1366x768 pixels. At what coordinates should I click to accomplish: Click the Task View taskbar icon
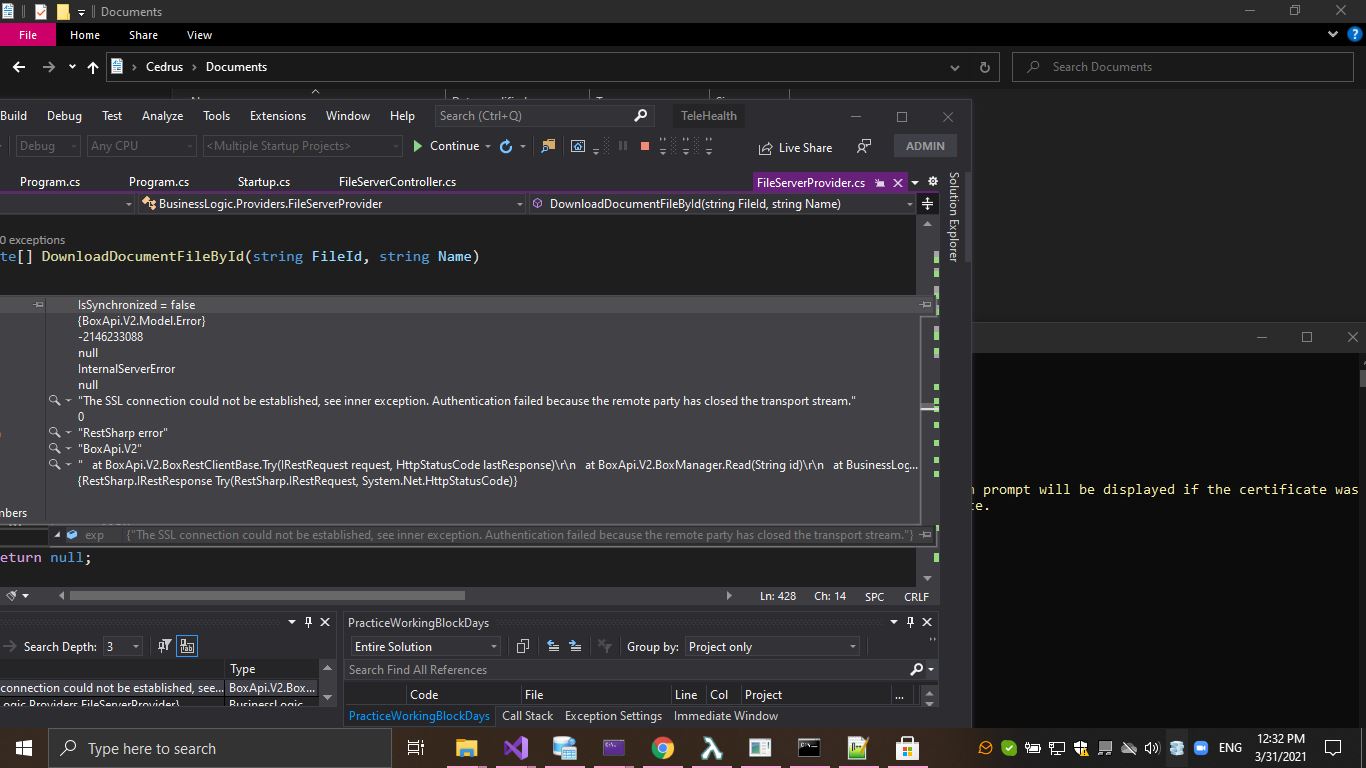point(416,748)
